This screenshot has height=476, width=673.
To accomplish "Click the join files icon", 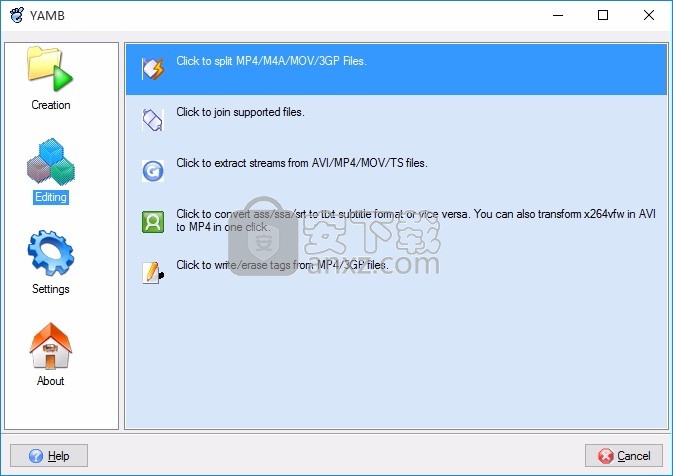I will click(153, 120).
